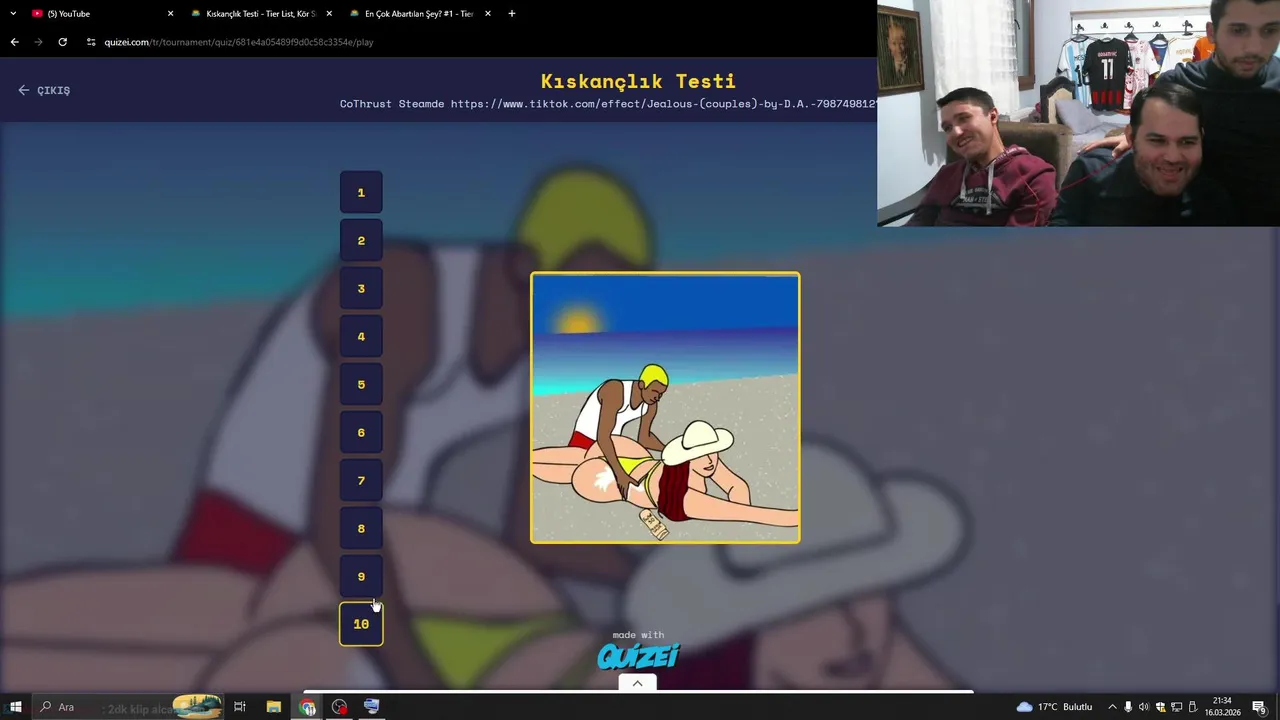This screenshot has height=720, width=1280.
Task: Select rank slot 7
Action: coord(361,480)
